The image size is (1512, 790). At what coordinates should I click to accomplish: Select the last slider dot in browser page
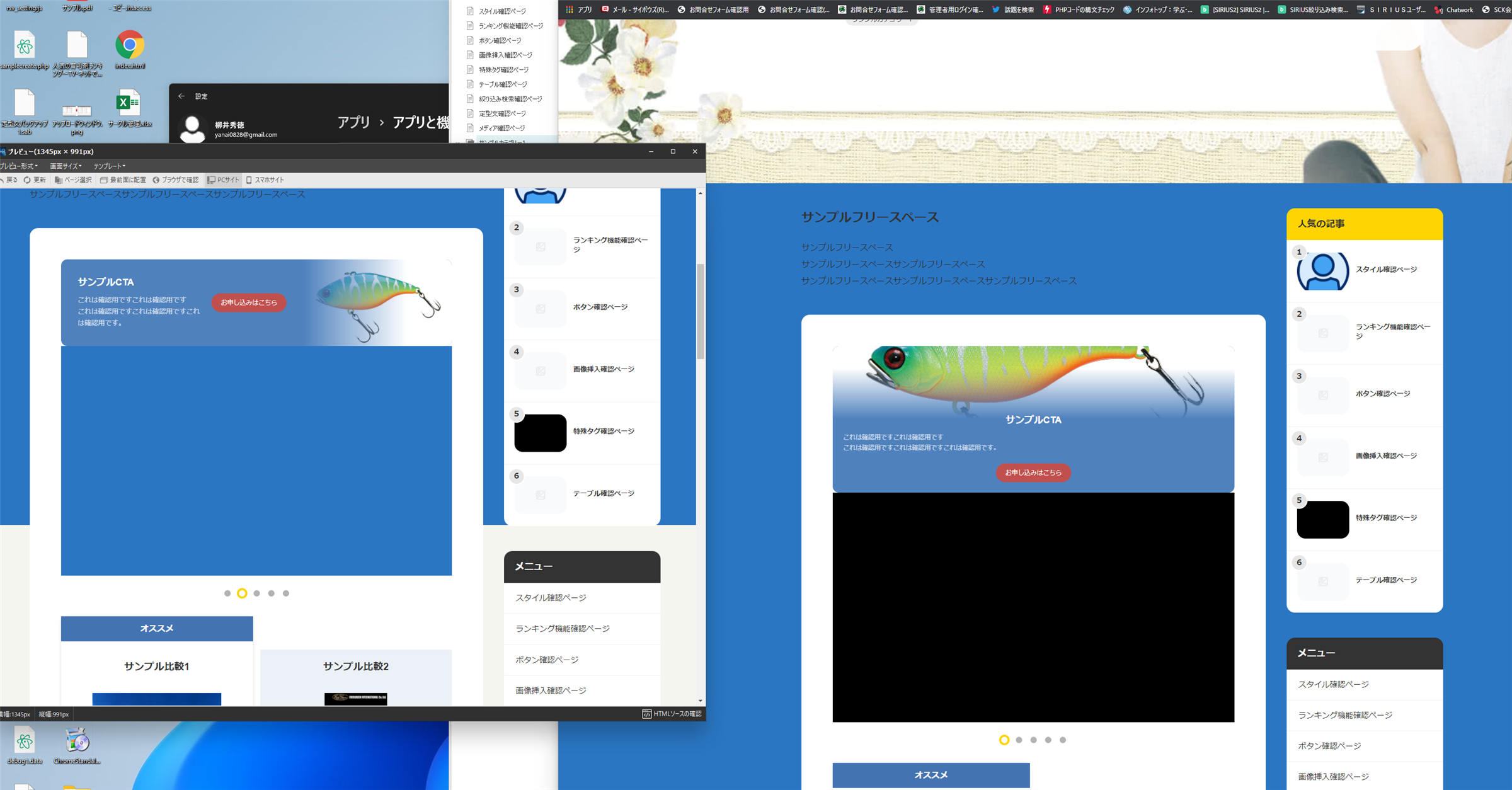1063,740
